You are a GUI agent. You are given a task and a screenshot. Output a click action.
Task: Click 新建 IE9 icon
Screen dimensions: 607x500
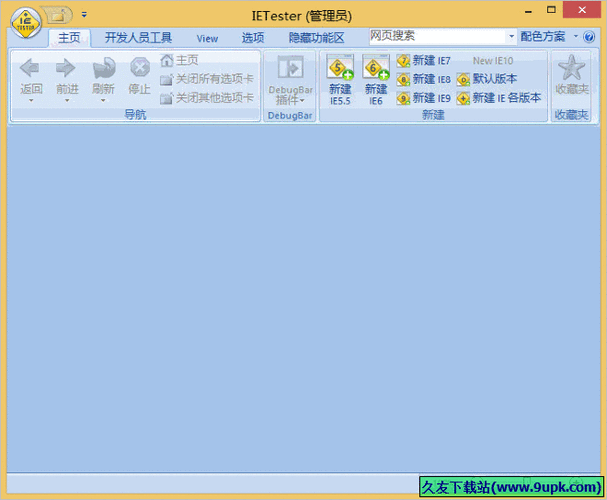(x=403, y=98)
